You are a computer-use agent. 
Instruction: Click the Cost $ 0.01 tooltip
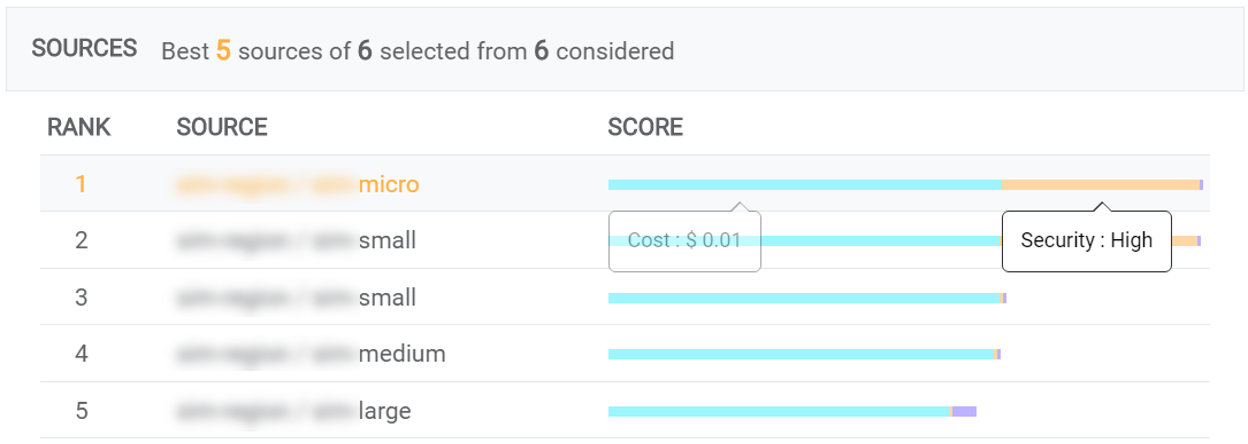click(685, 241)
